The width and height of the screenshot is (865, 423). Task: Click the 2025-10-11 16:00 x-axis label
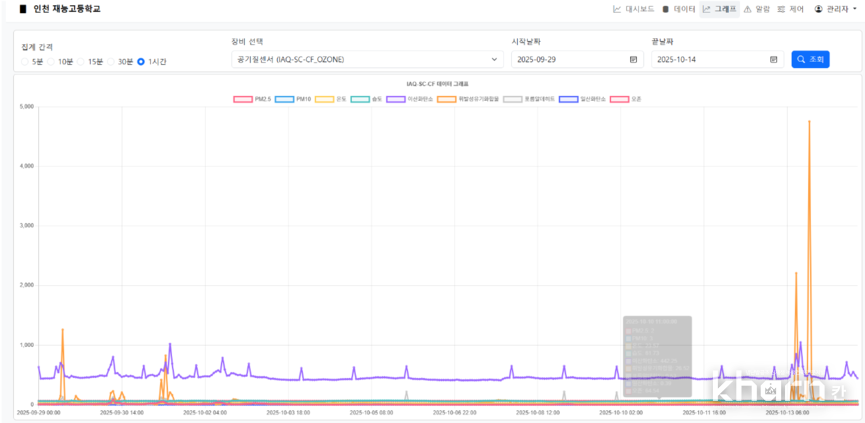(x=704, y=412)
